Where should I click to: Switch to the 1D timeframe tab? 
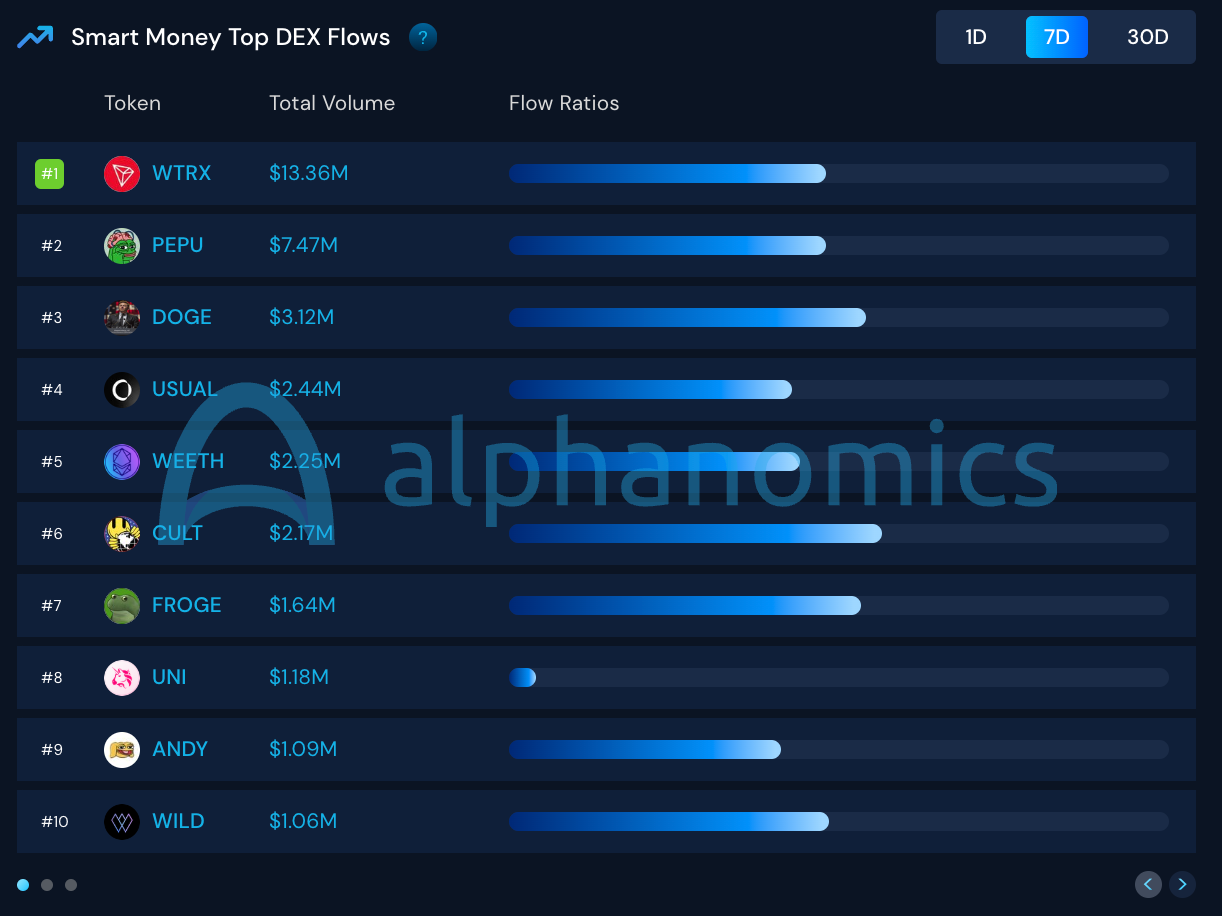point(976,37)
